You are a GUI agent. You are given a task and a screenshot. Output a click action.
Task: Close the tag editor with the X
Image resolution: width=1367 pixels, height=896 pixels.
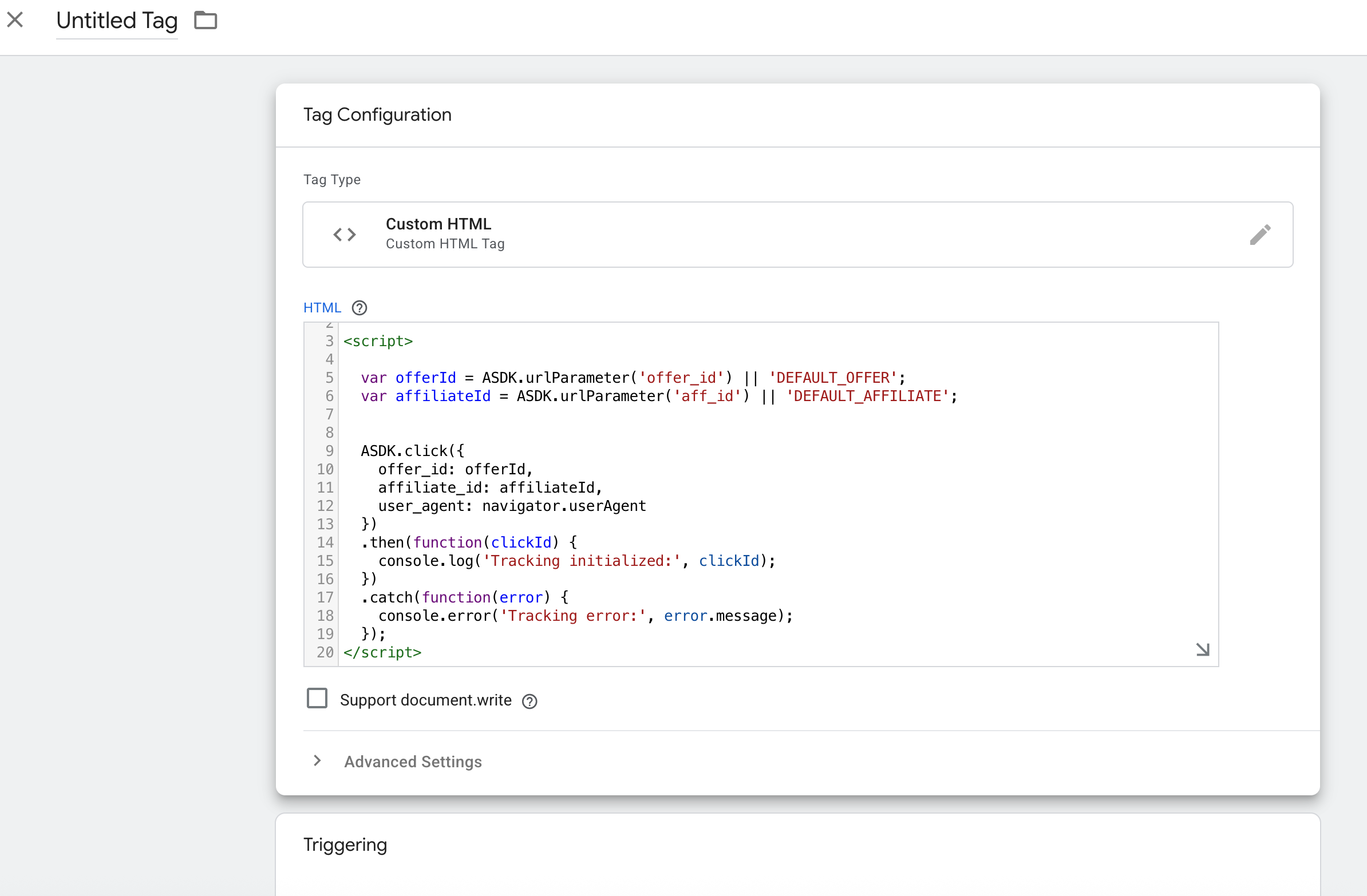[15, 20]
